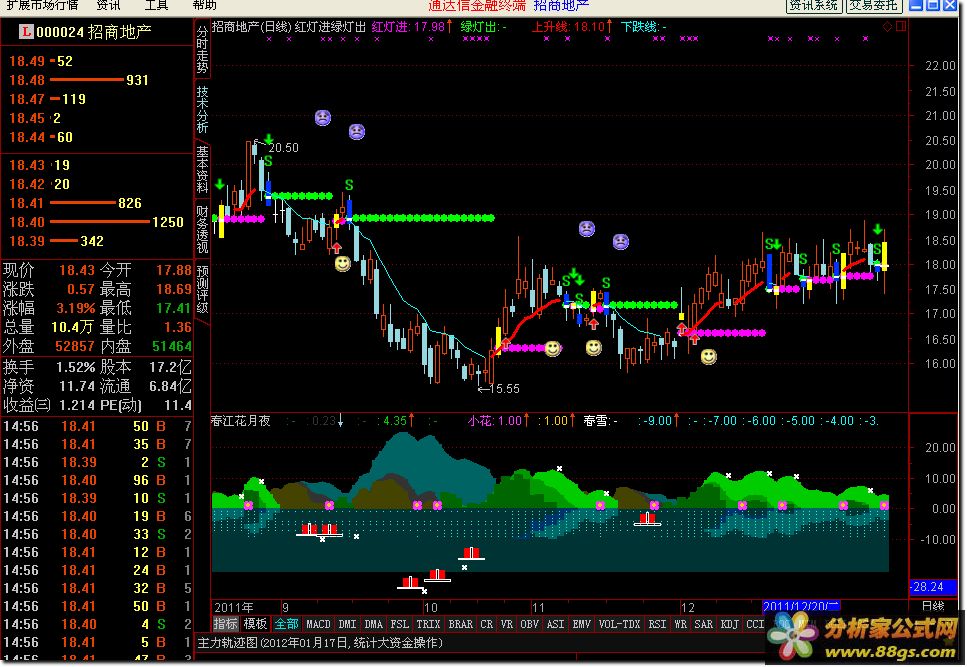Viewport: 967px width, 667px height.
Task: Click the 红灯进: 17.98 readout
Action: coord(412,27)
